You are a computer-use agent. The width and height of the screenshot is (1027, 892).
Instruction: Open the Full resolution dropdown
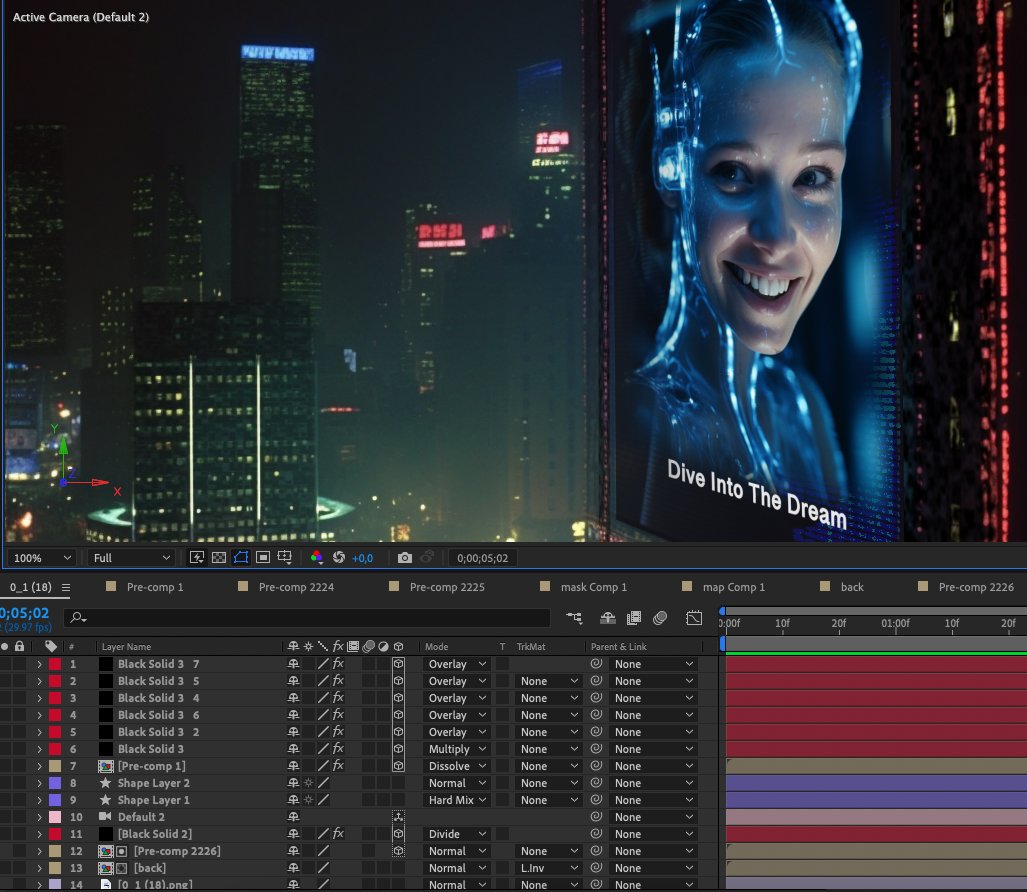click(132, 558)
